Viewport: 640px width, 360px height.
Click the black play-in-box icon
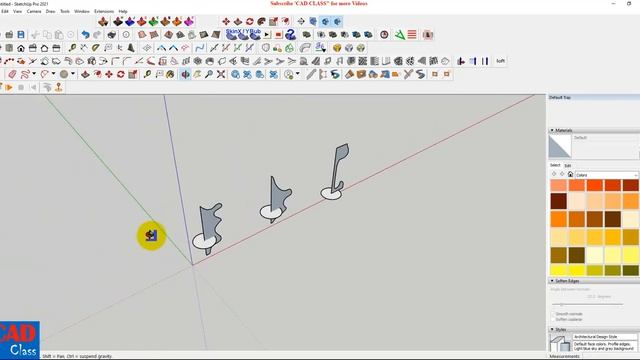pyautogui.click(x=267, y=35)
